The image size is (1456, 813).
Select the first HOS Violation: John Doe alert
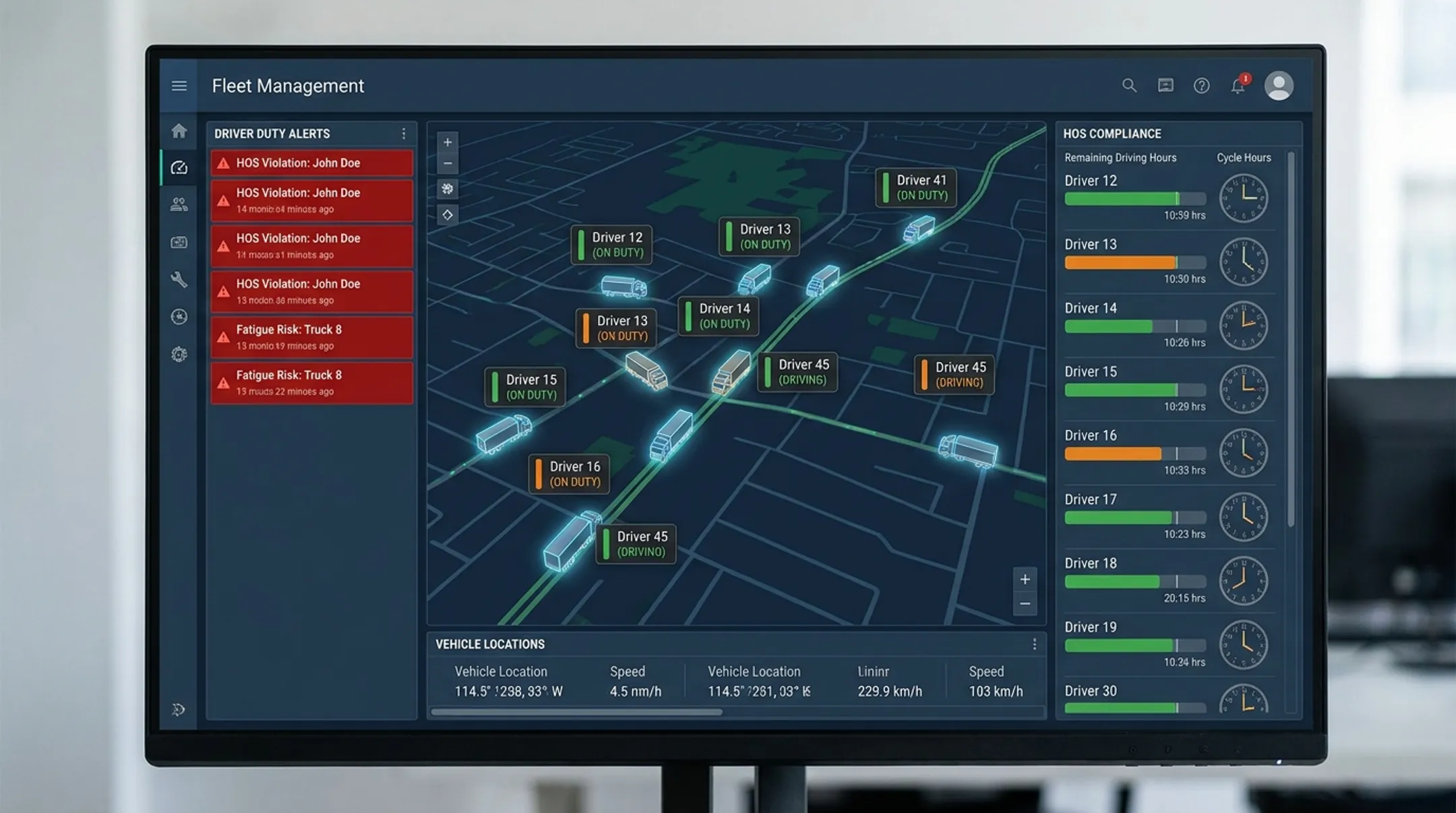pyautogui.click(x=312, y=163)
